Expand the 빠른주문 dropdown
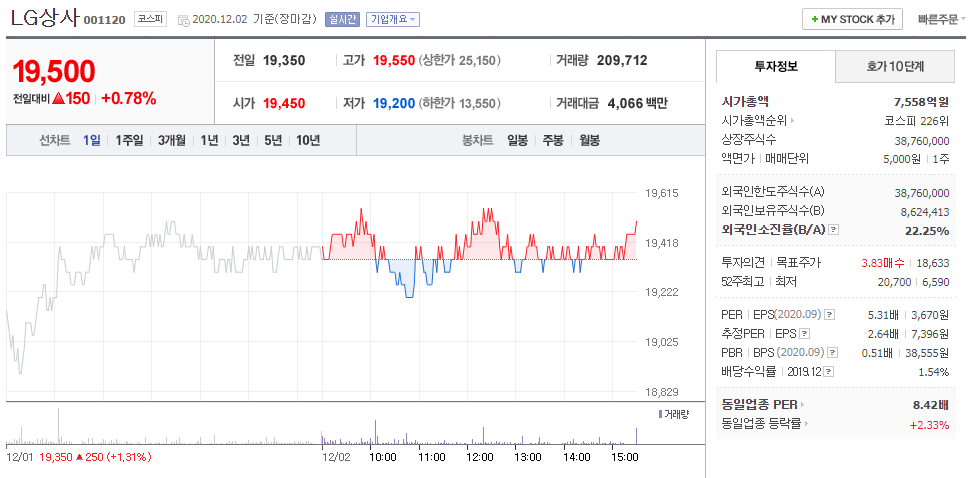This screenshot has width=973, height=478. pos(942,19)
